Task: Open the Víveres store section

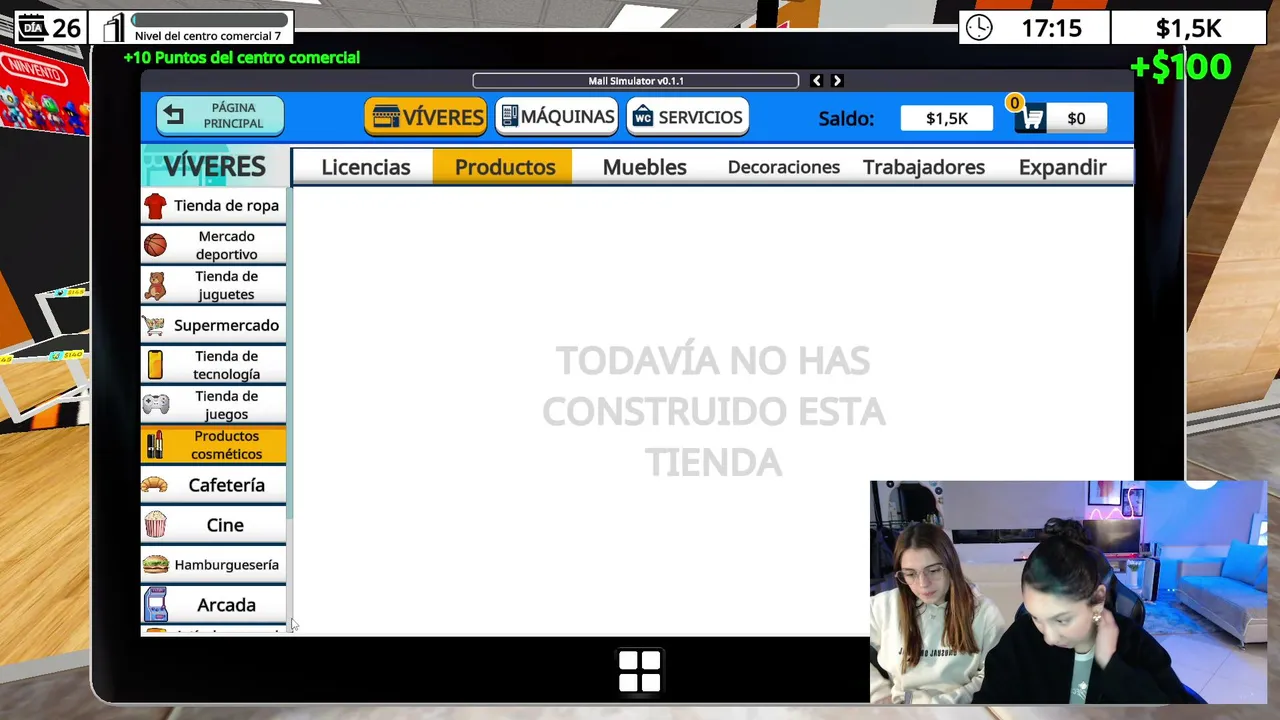Action: [x=426, y=117]
